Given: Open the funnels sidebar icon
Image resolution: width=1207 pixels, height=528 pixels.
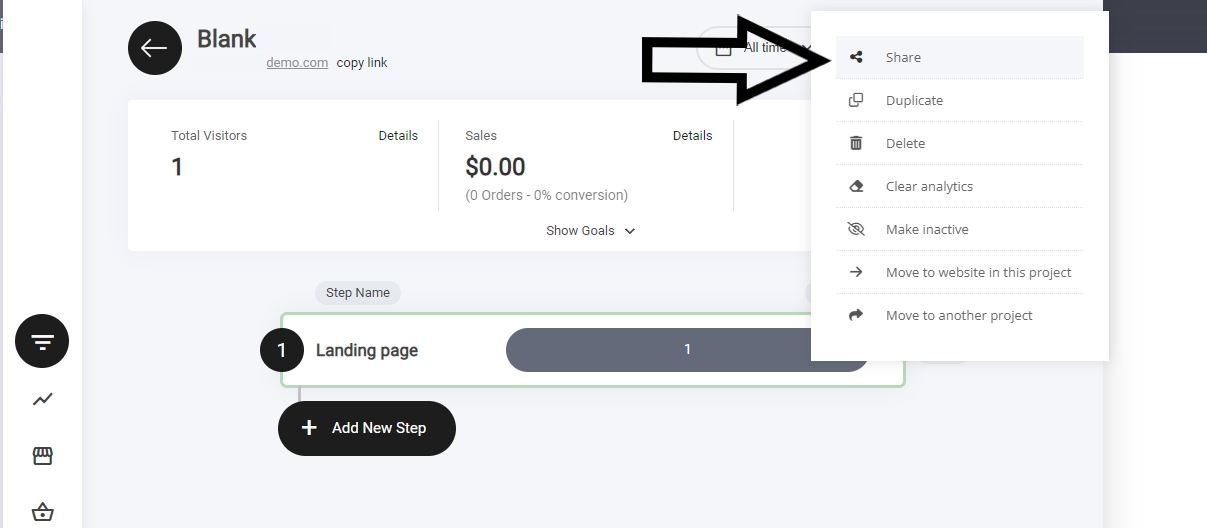Looking at the screenshot, I should (x=42, y=342).
